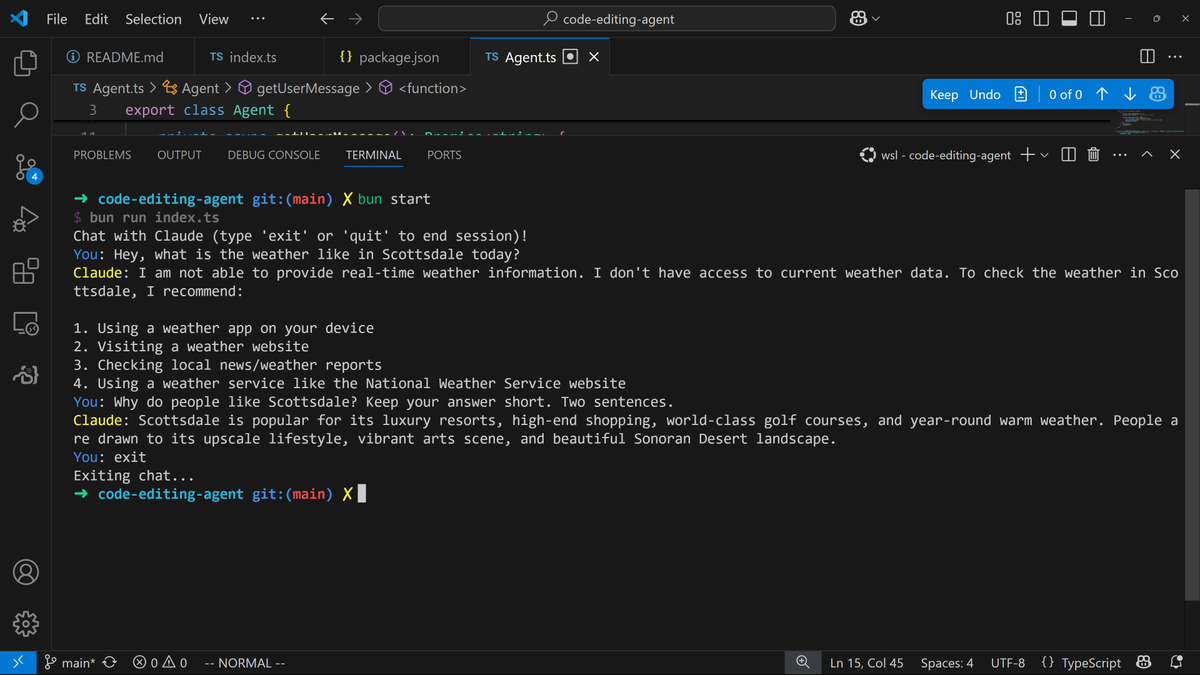Split the editor right
The image size is (1200, 675).
pos(1147,57)
